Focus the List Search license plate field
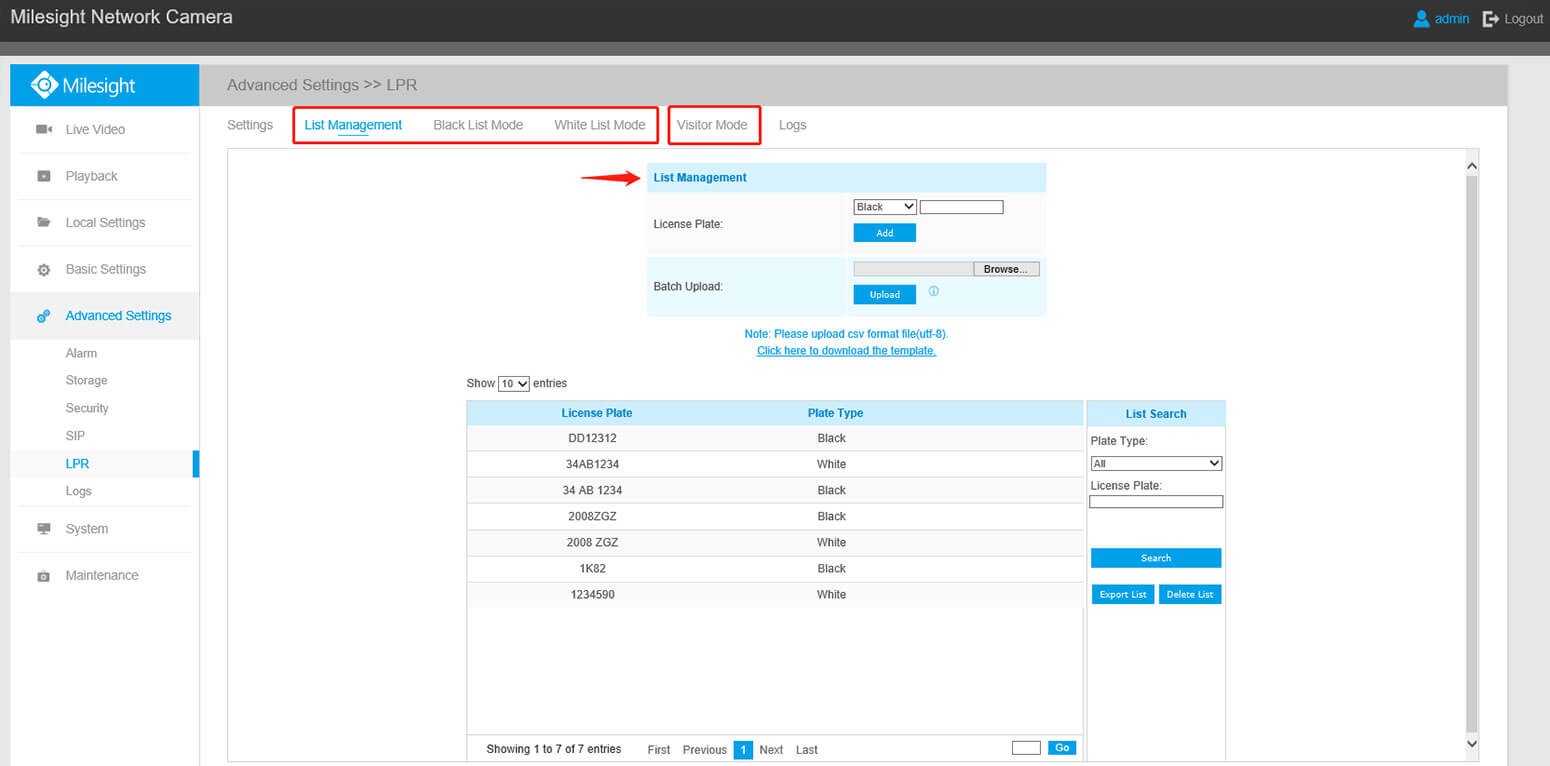 tap(1156, 502)
